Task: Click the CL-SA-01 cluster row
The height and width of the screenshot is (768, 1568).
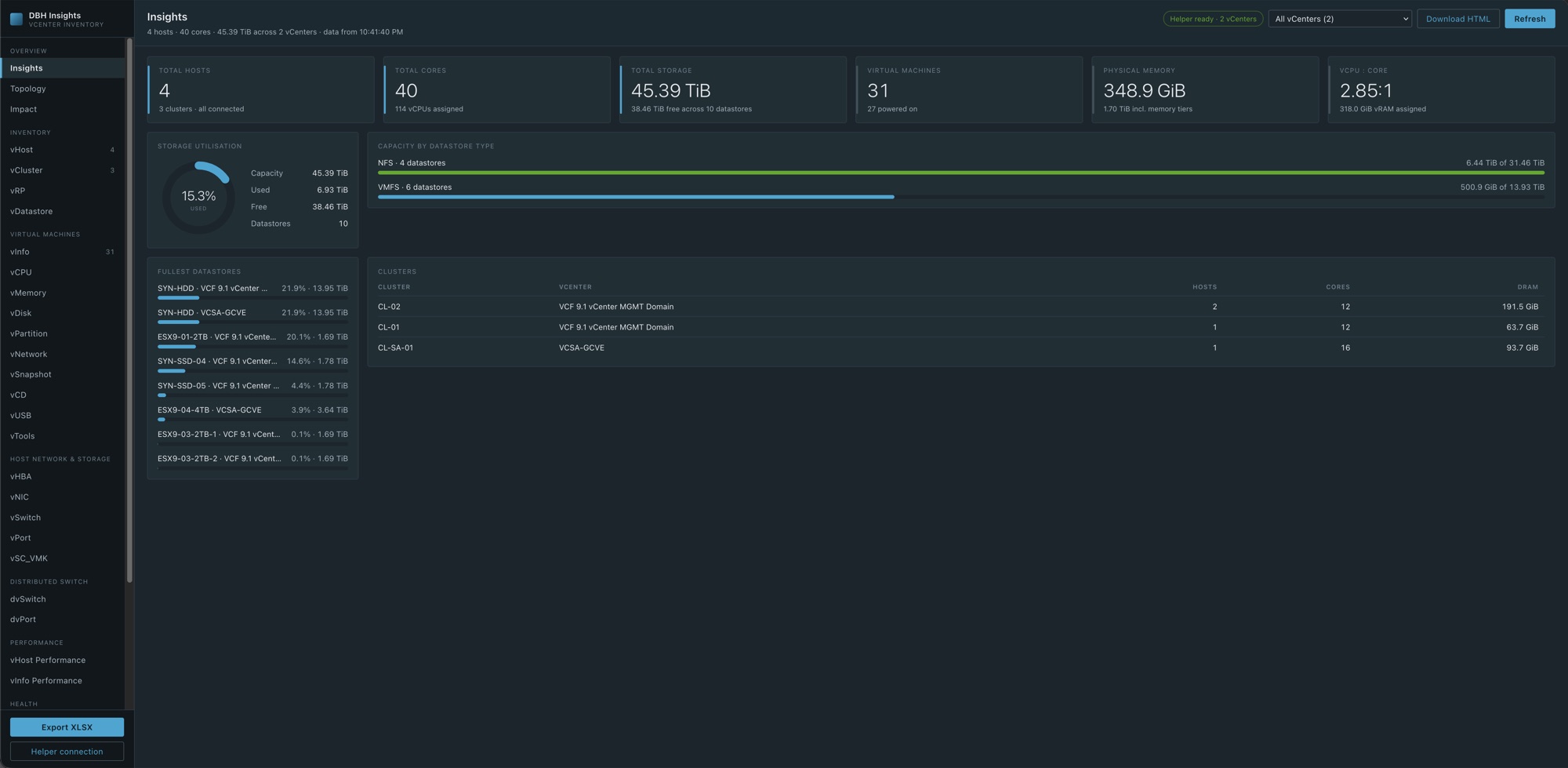Action: point(961,348)
